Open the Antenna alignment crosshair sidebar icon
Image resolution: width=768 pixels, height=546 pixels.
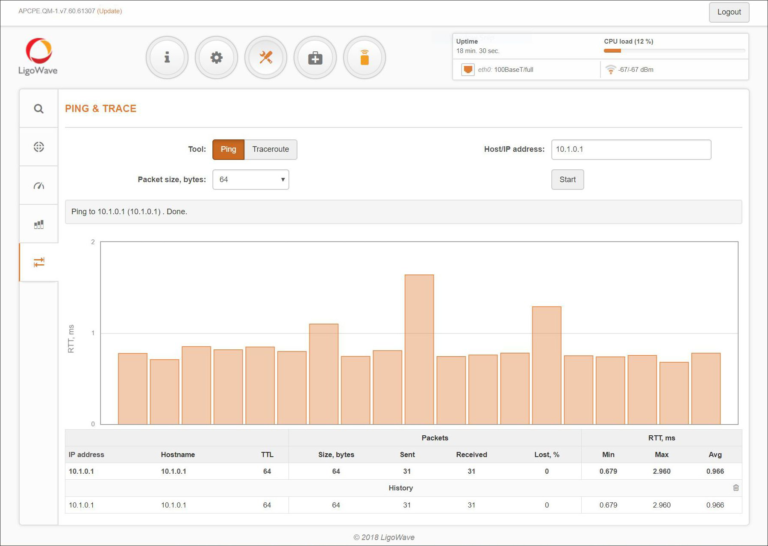click(x=39, y=147)
